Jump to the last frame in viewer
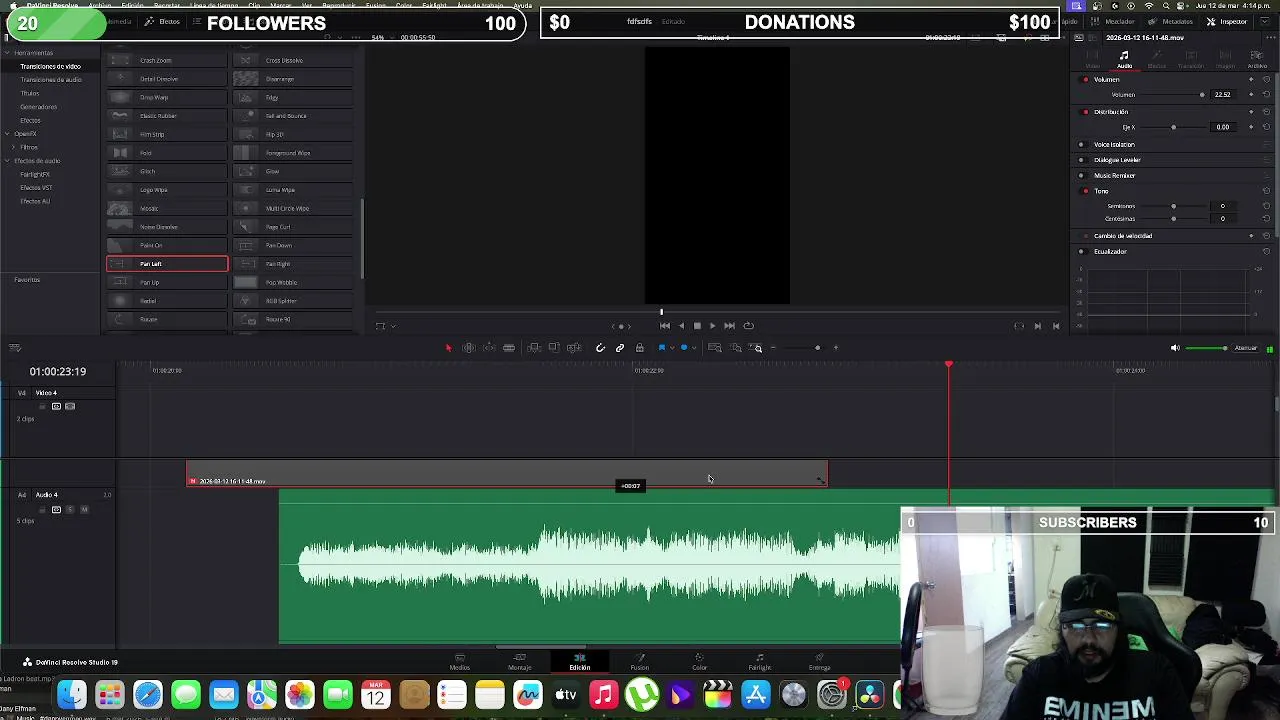Viewport: 1280px width, 720px height. pyautogui.click(x=729, y=326)
